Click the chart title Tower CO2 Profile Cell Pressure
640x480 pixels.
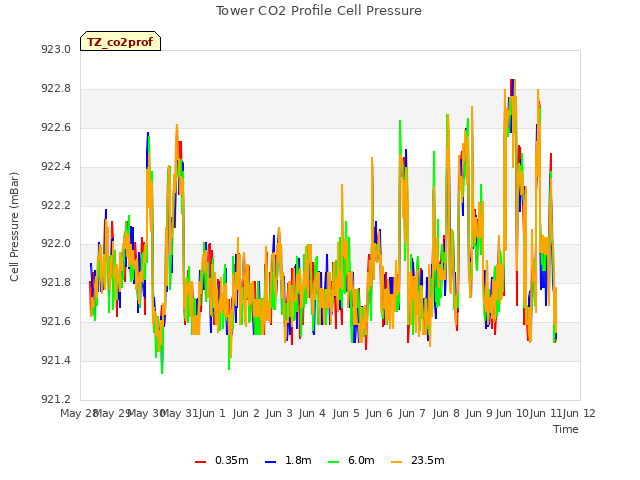(318, 11)
